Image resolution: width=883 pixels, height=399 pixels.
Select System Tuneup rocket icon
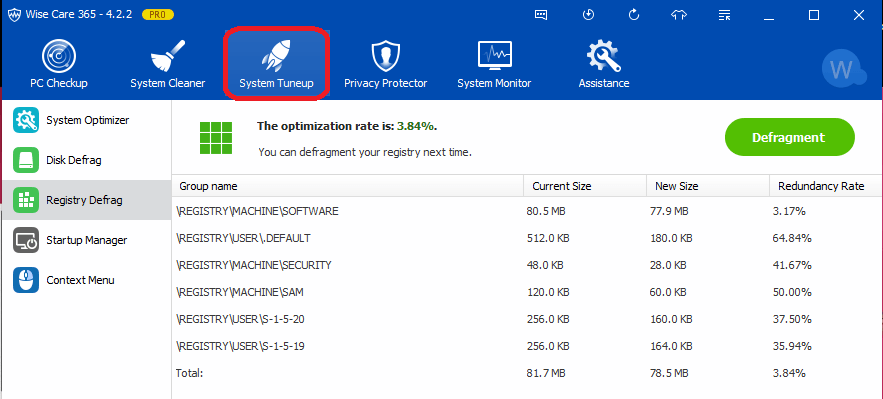276,56
